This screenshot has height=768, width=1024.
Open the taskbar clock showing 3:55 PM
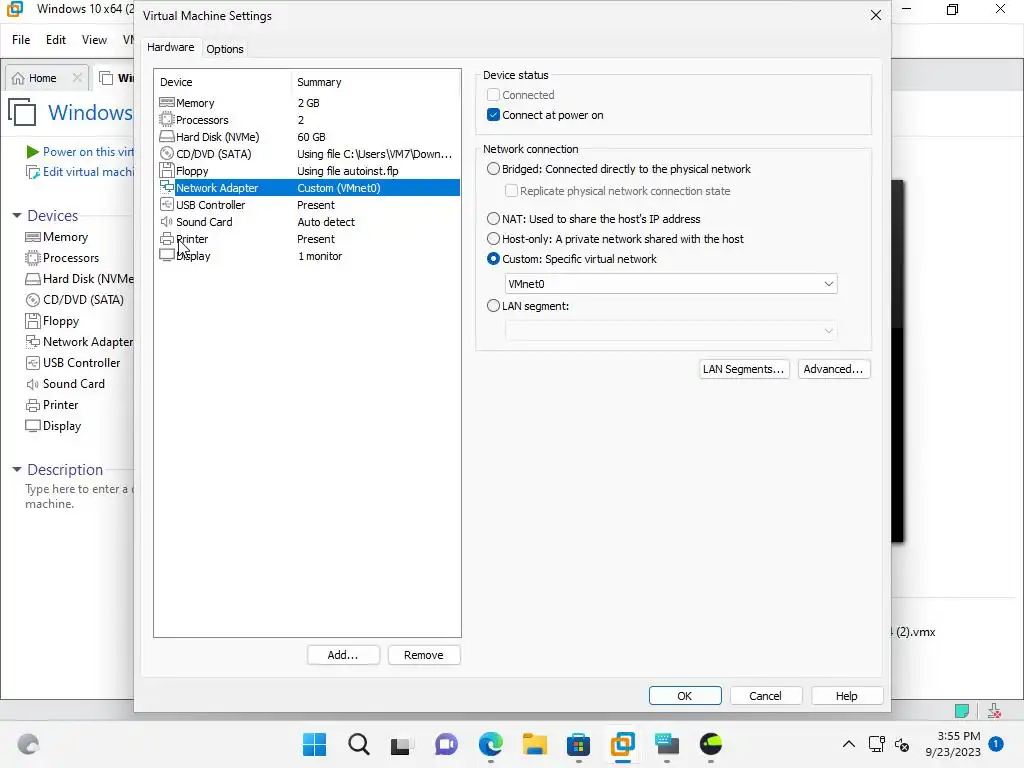click(x=953, y=744)
